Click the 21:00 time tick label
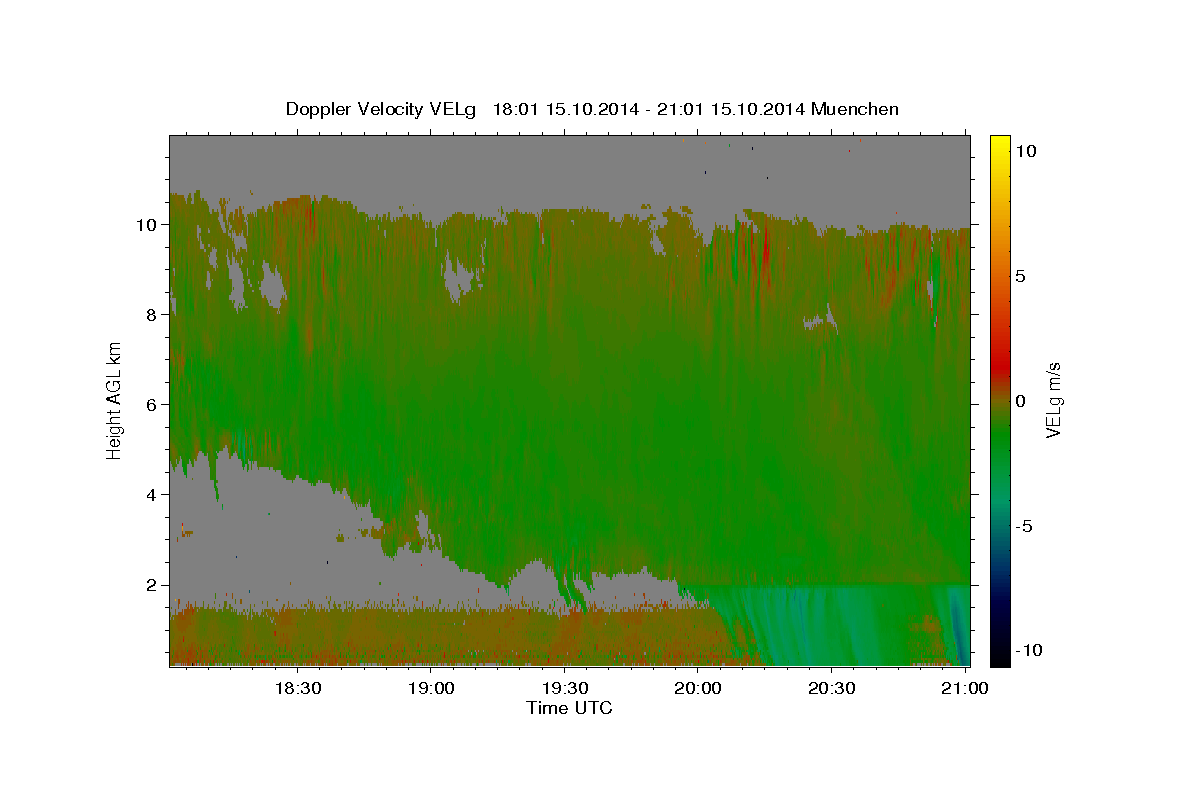 tap(964, 689)
